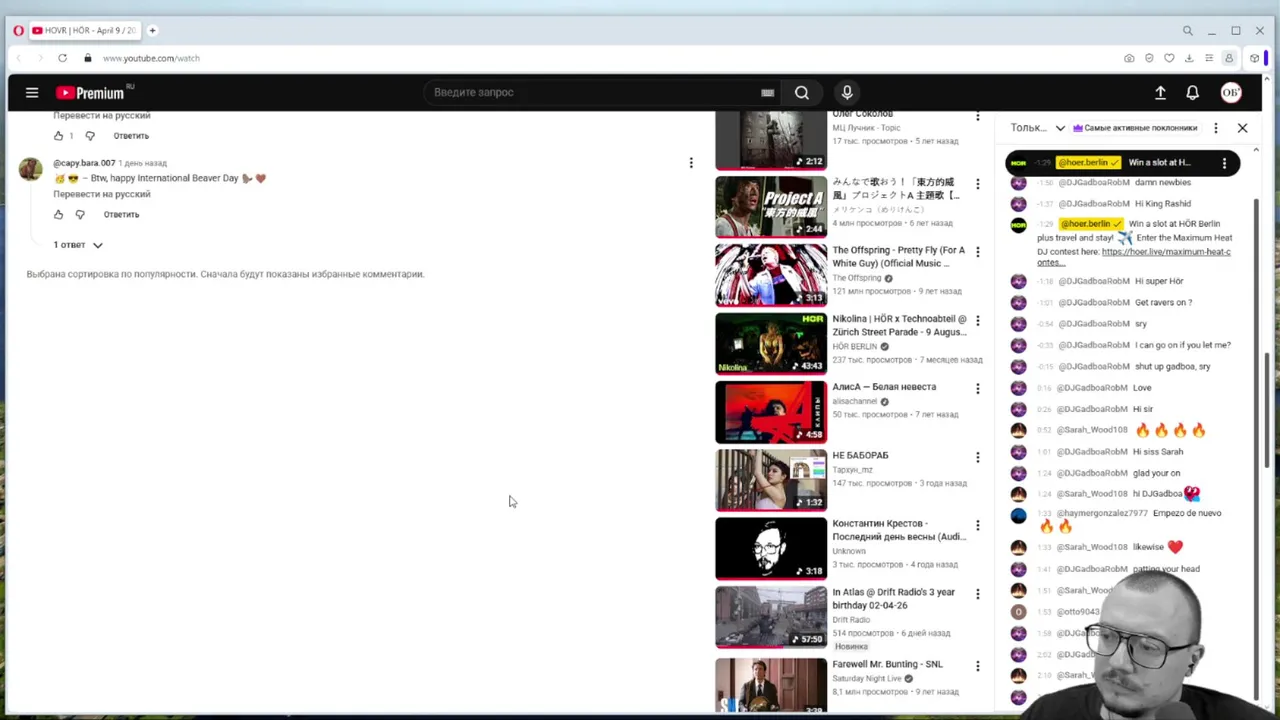This screenshot has height=720, width=1280.
Task: Click the live chat scrollbar
Action: (1257, 450)
